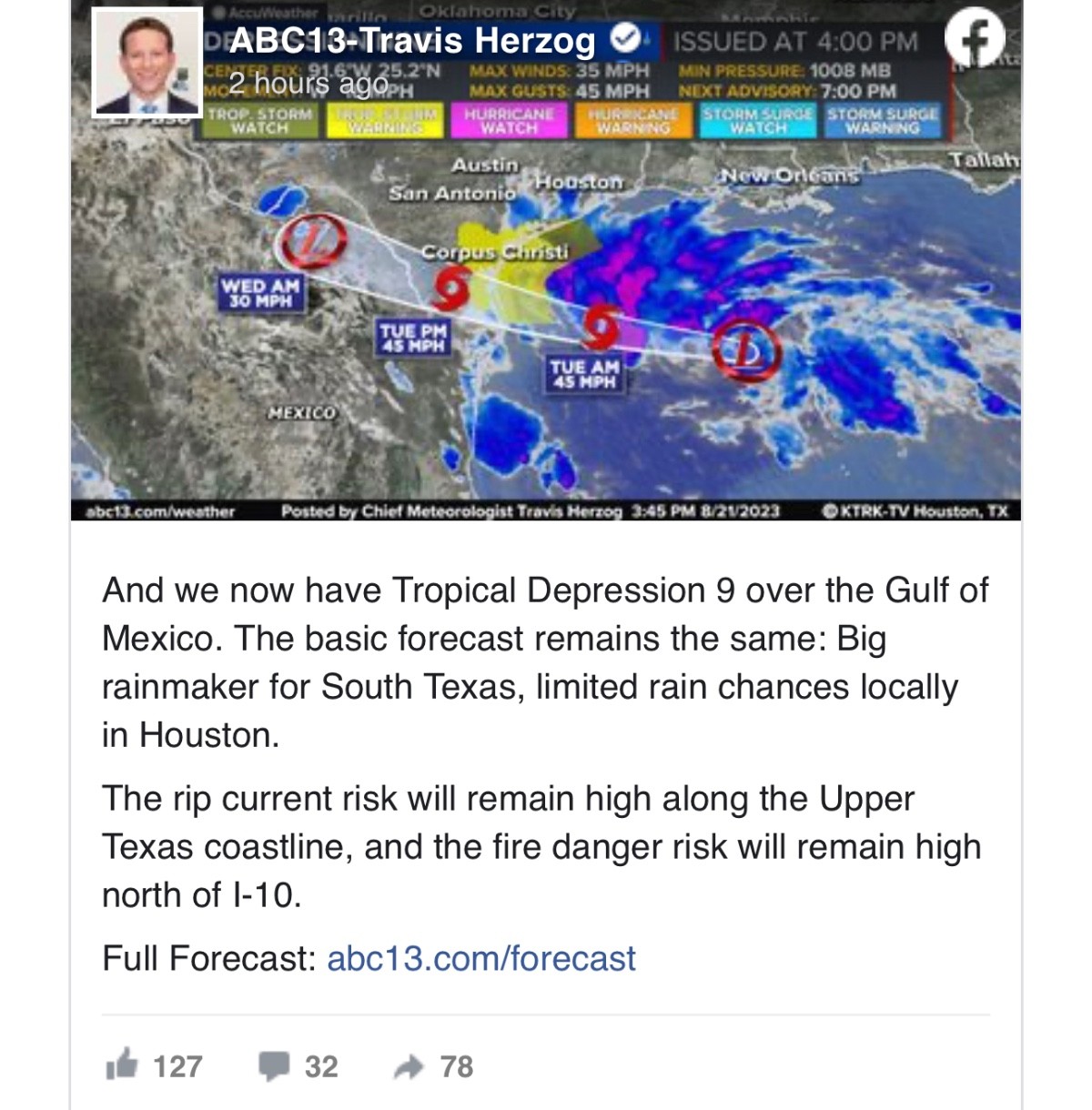Tap the thumbs-up like icon
Viewport: 1092px width, 1110px height.
122,1065
